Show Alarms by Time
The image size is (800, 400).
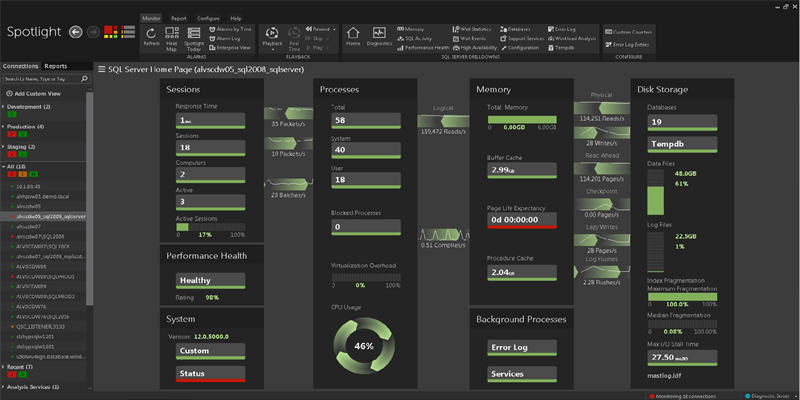click(x=230, y=29)
